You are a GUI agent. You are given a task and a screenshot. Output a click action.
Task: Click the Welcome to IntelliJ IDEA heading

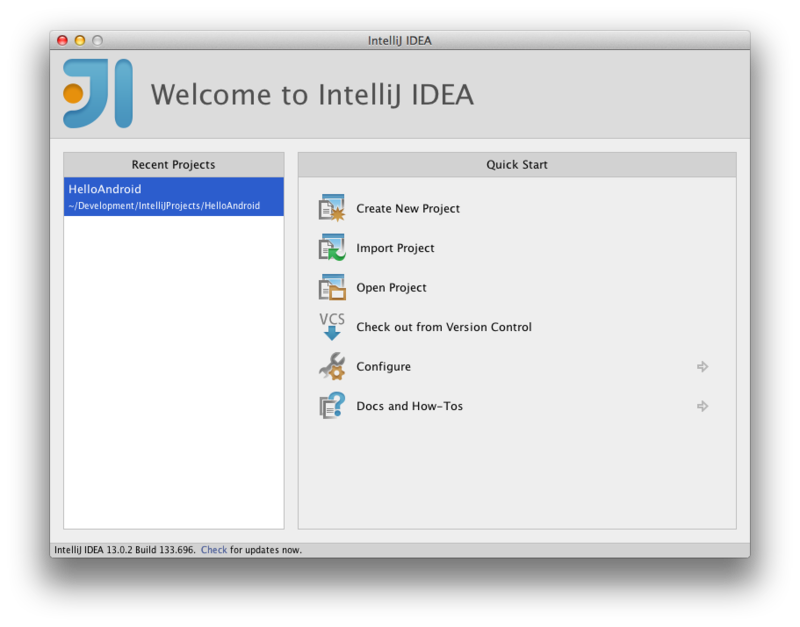[x=312, y=95]
